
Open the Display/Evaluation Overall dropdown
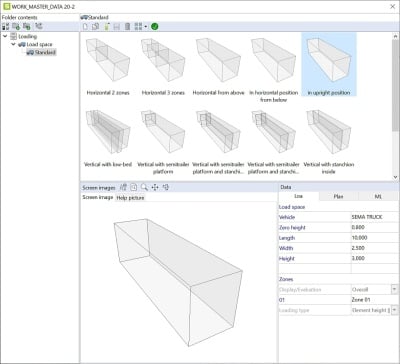[x=394, y=289]
